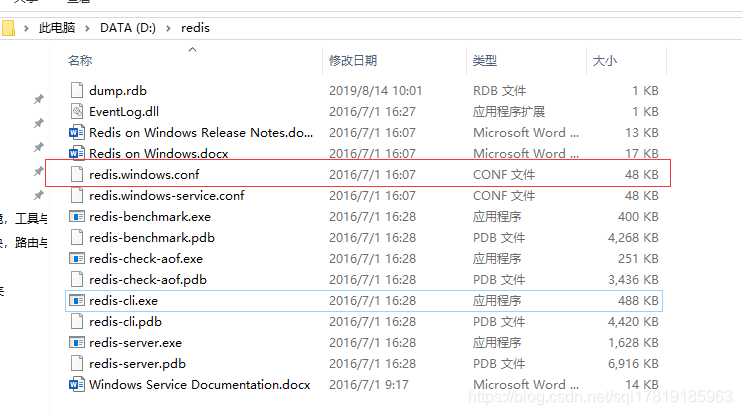Click the redis-check-aof.pdb file icon
The image size is (742, 415).
tap(77, 279)
